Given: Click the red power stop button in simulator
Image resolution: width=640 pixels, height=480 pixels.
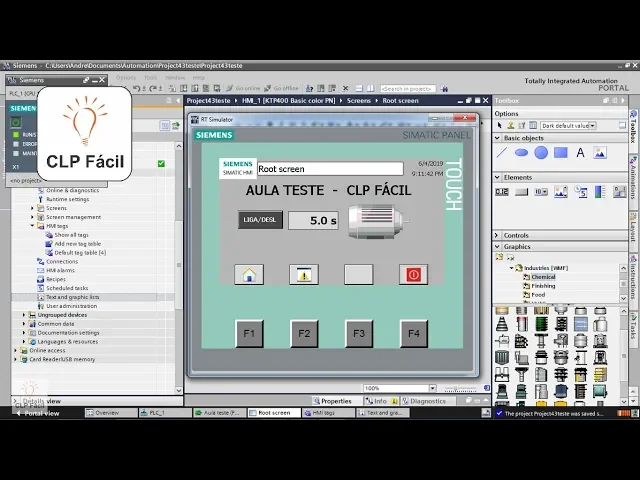Looking at the screenshot, I should (413, 275).
